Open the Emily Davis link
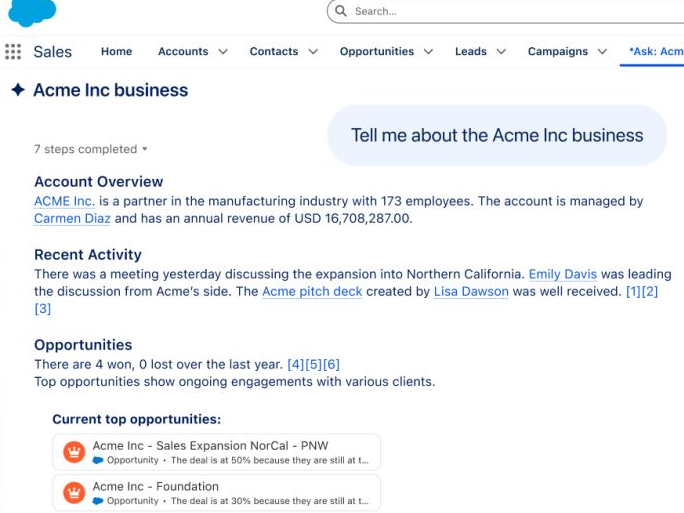Screen dimensions: 684x513 563,274
